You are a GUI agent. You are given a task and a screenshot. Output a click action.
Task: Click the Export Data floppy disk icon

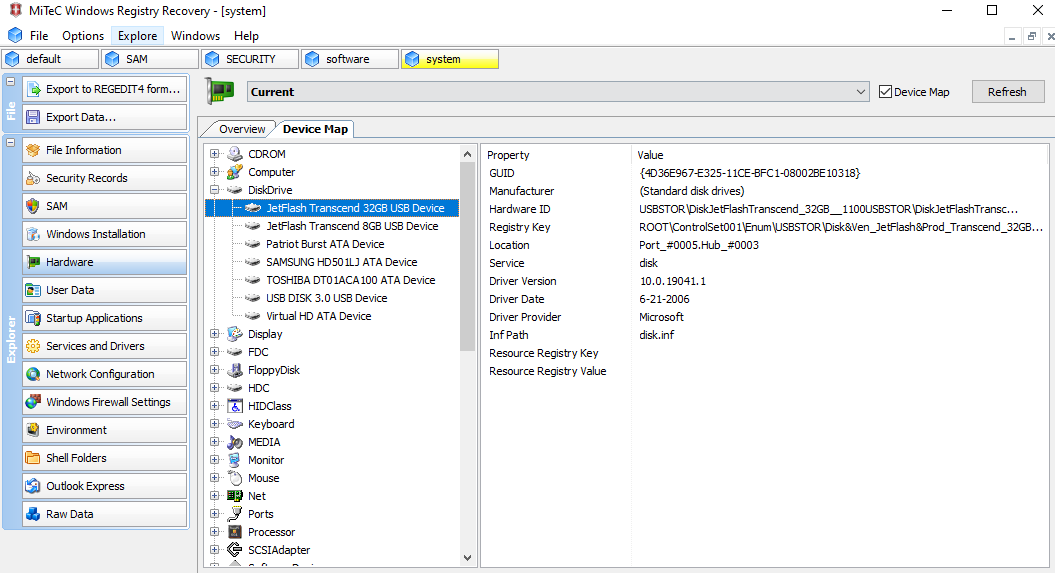click(x=32, y=117)
